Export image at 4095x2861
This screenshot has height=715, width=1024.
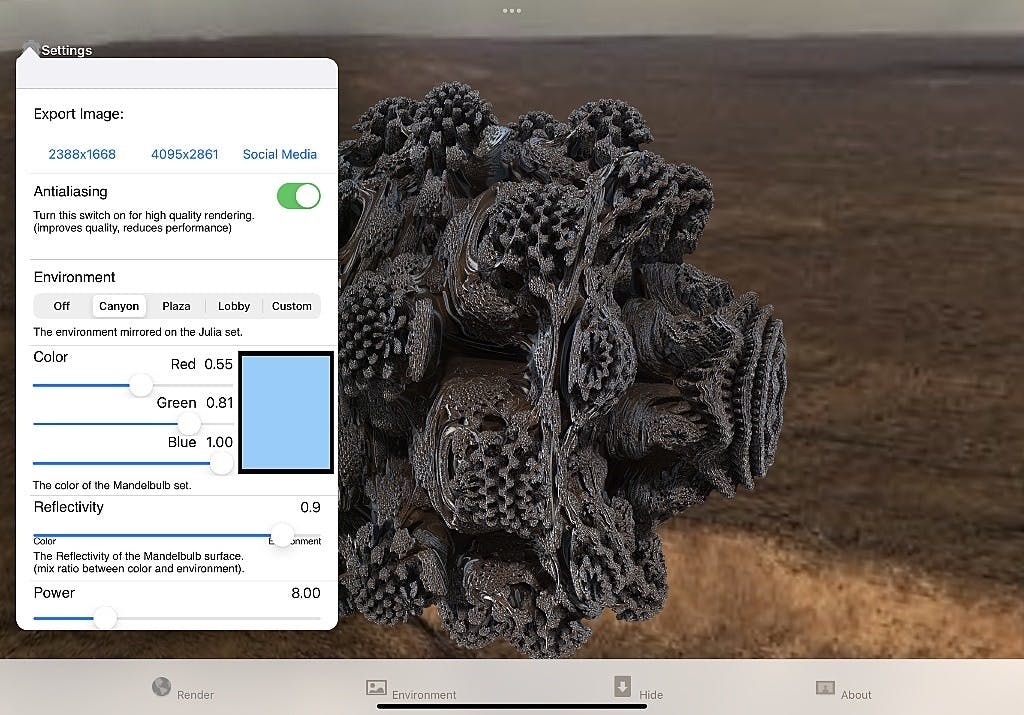(185, 154)
